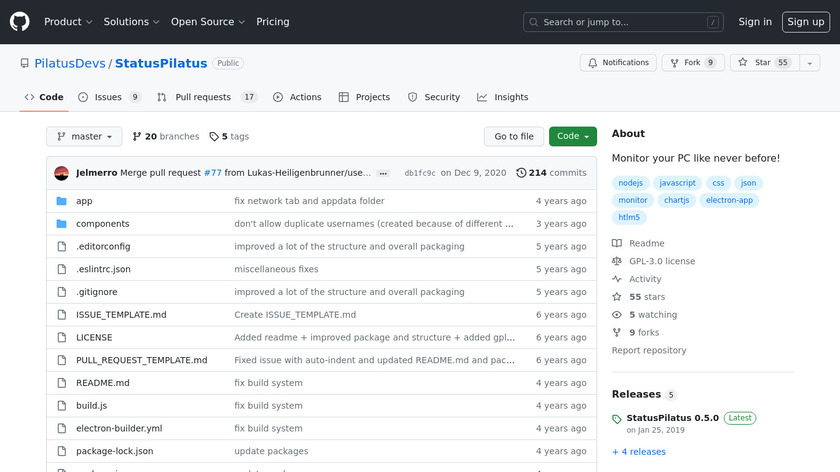Expand the master branch dropdown

[x=84, y=137]
